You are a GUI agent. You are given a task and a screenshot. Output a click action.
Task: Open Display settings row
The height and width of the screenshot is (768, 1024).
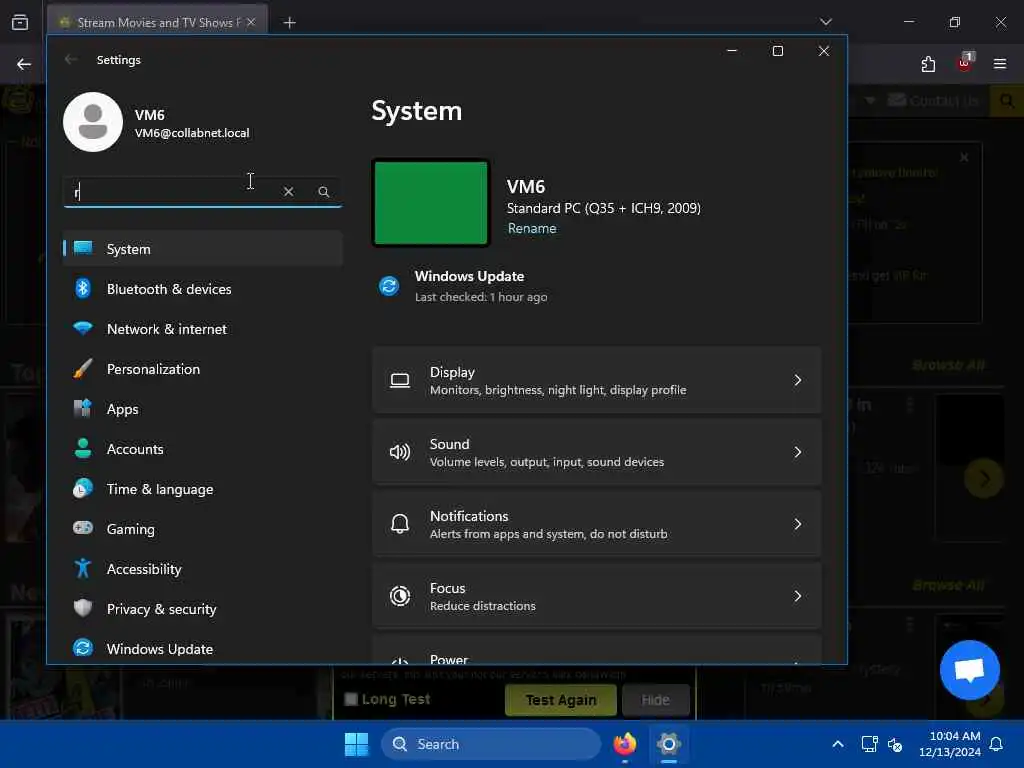pos(597,380)
